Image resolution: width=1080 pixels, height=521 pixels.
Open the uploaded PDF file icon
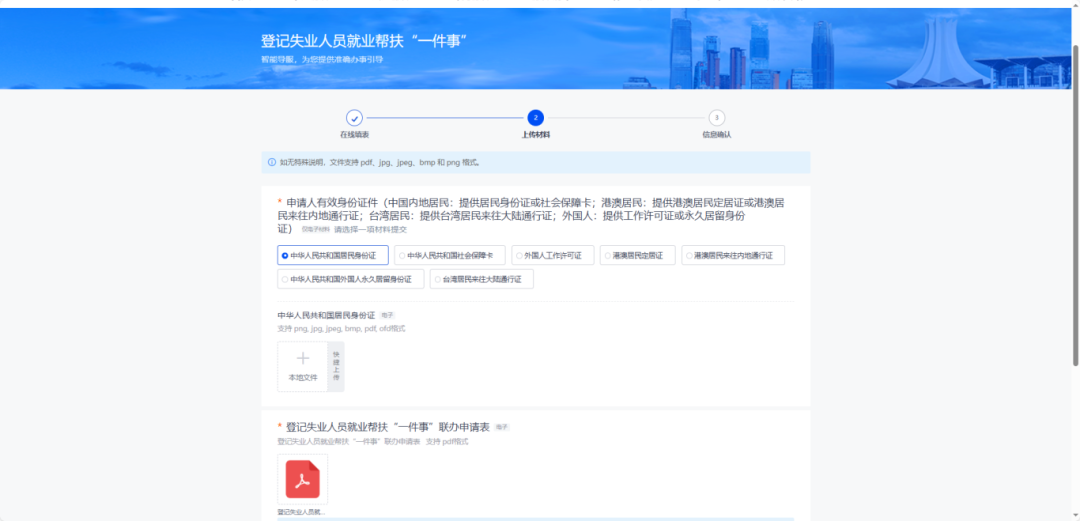tap(302, 479)
